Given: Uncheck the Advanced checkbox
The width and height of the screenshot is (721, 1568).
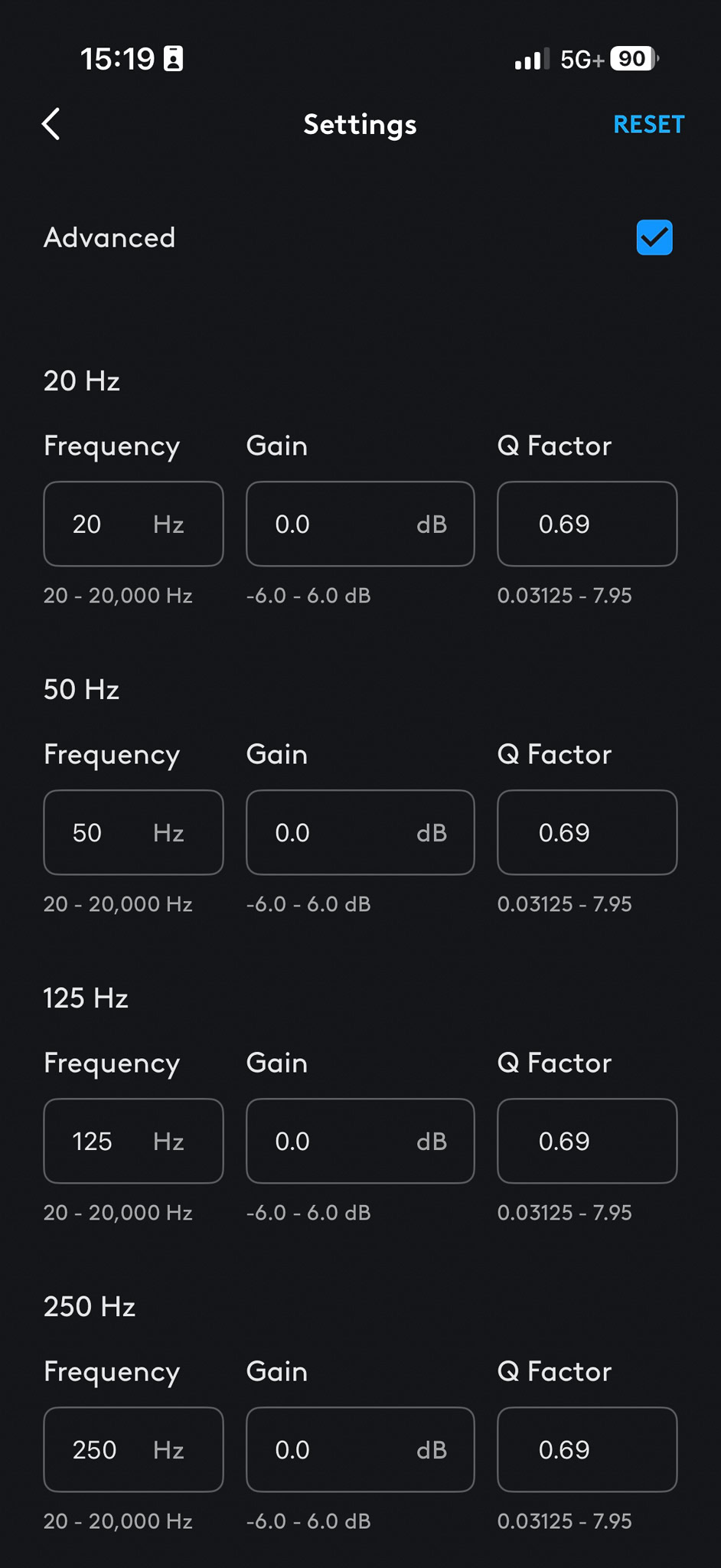Looking at the screenshot, I should point(654,237).
